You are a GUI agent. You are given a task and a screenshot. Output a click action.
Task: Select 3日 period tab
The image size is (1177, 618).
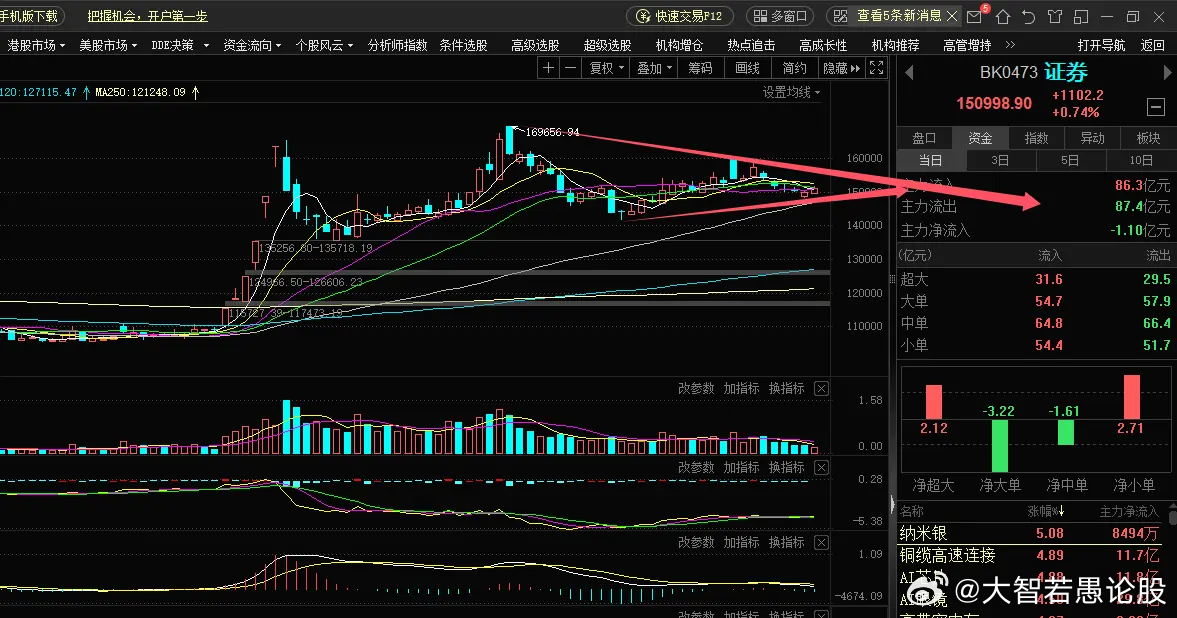coord(1001,160)
